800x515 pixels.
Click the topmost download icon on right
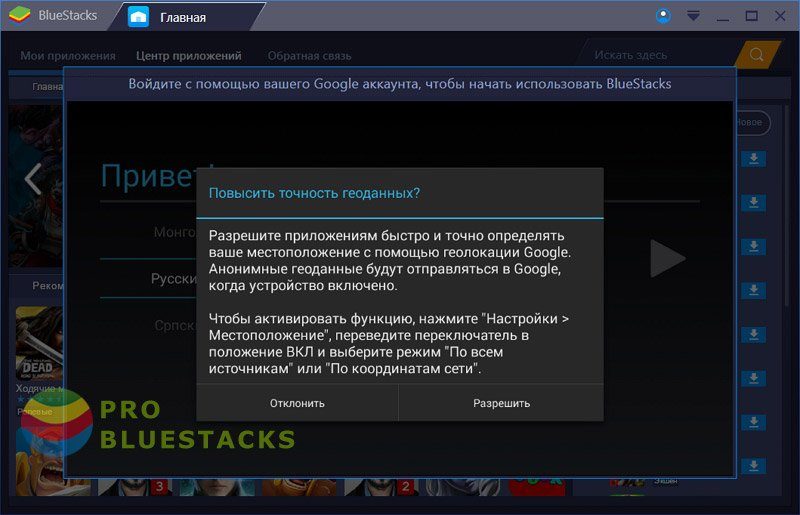click(x=752, y=158)
